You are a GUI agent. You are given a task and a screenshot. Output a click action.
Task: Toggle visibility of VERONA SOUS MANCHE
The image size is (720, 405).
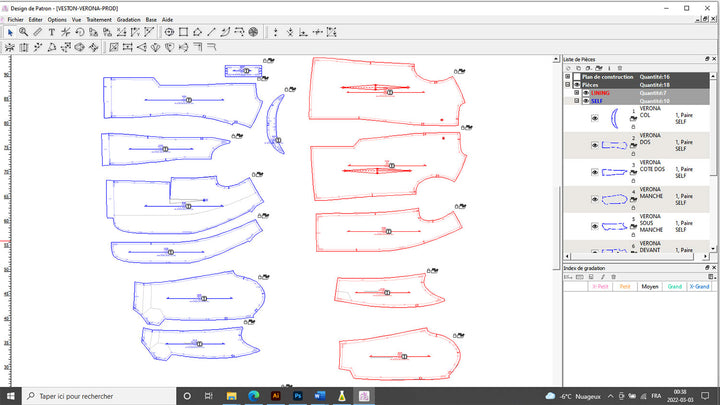click(595, 226)
